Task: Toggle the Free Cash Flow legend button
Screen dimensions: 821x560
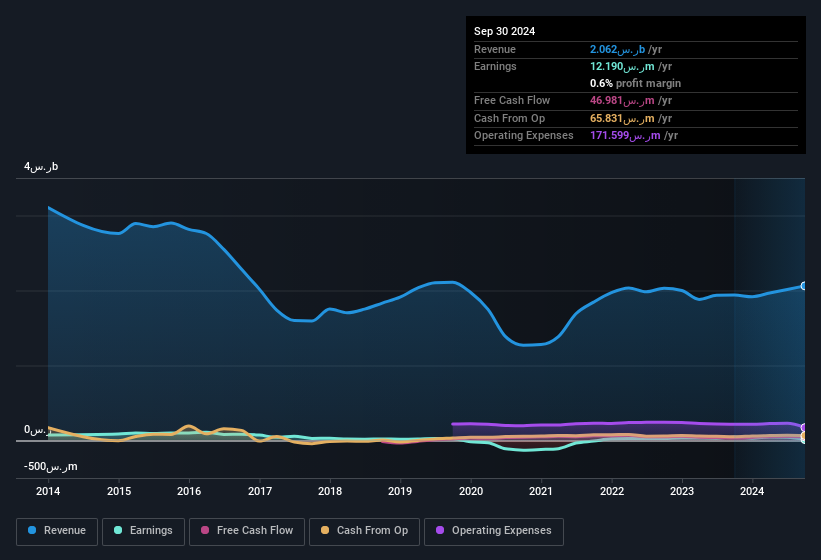Action: [247, 531]
